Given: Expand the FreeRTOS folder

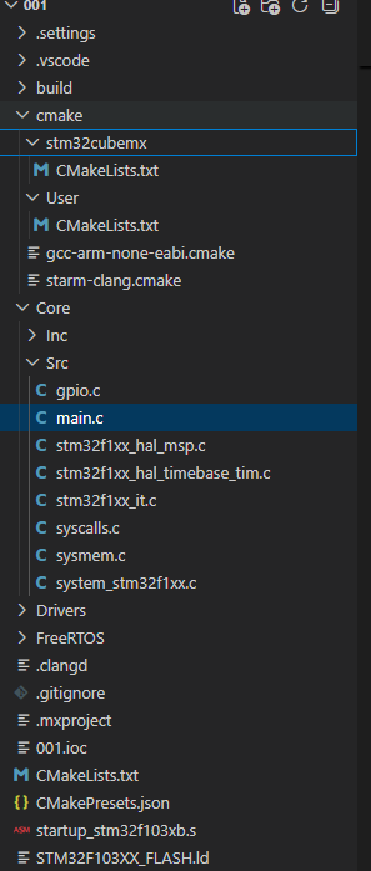Looking at the screenshot, I should coord(22,638).
